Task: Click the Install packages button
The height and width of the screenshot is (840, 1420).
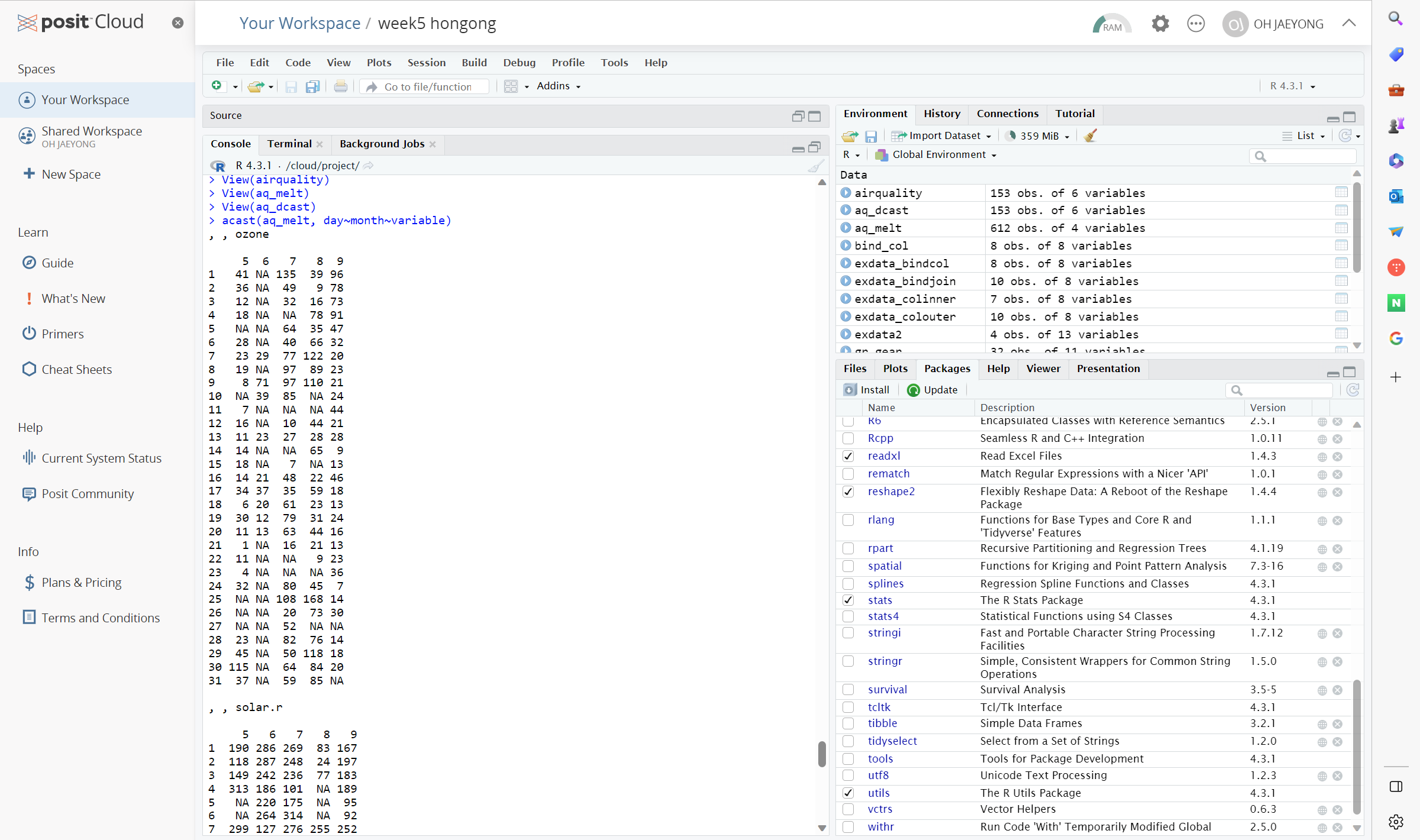Action: 867,390
